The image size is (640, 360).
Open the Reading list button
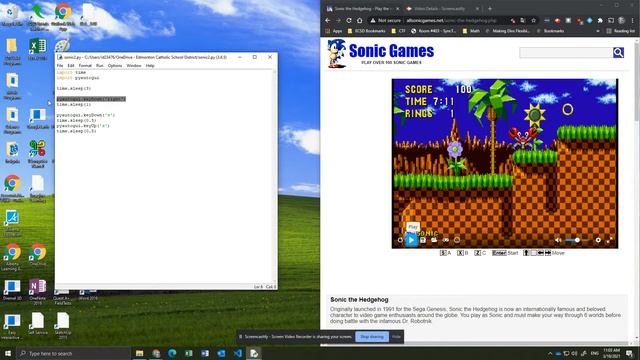click(620, 31)
